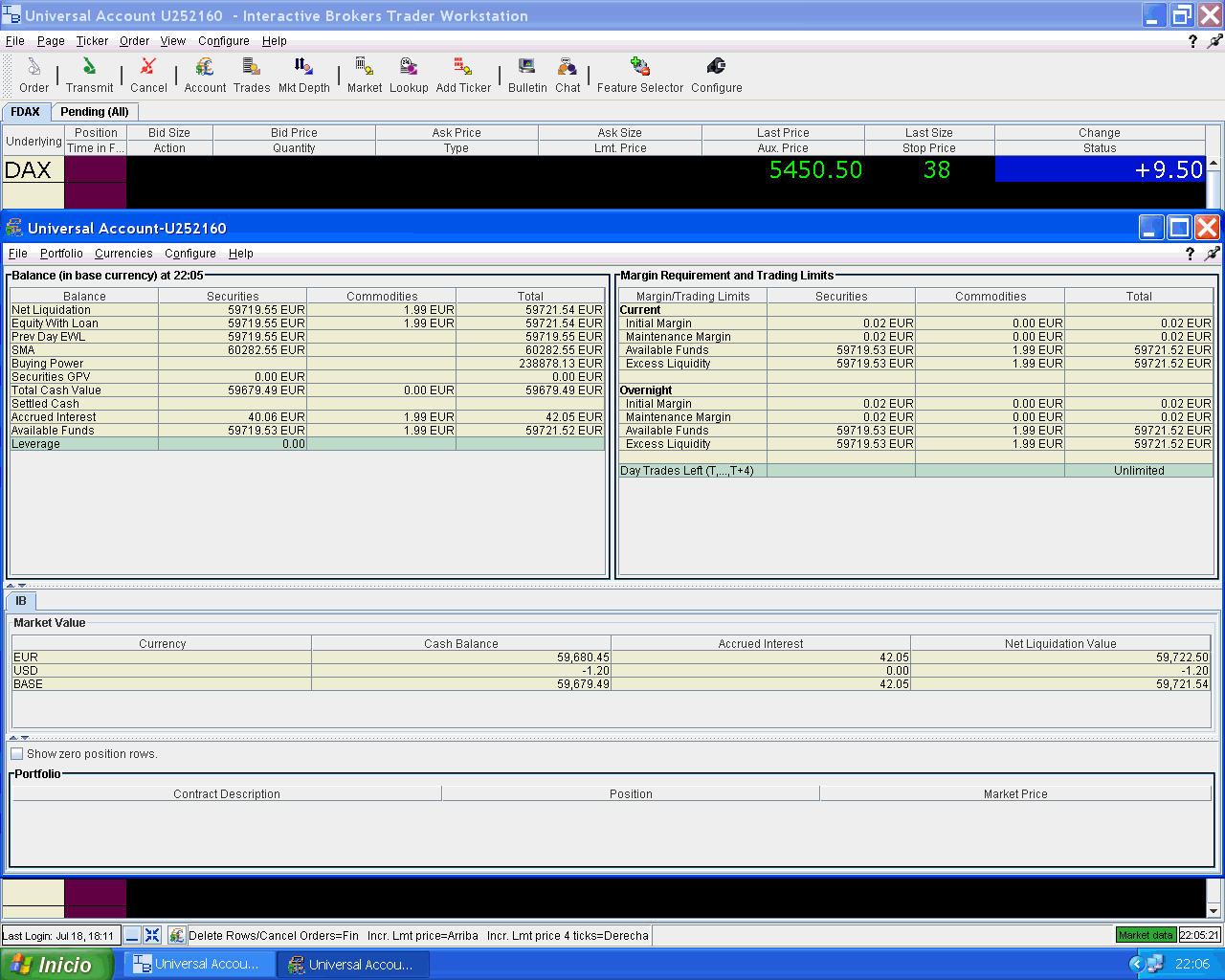Image resolution: width=1225 pixels, height=980 pixels.
Task: Select the Leverage balance row
Action: [x=307, y=444]
